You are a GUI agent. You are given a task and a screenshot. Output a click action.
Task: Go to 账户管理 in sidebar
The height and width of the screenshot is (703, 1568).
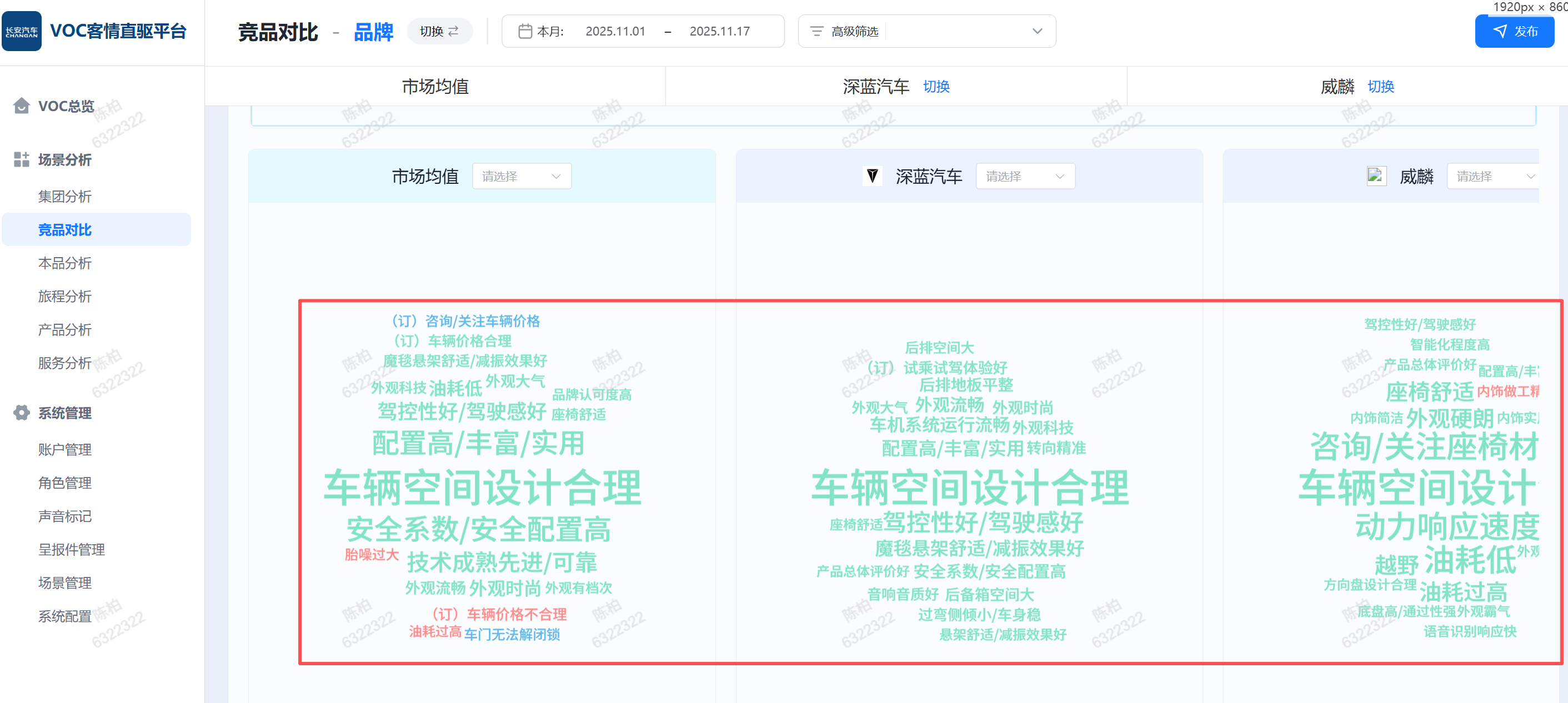(64, 450)
